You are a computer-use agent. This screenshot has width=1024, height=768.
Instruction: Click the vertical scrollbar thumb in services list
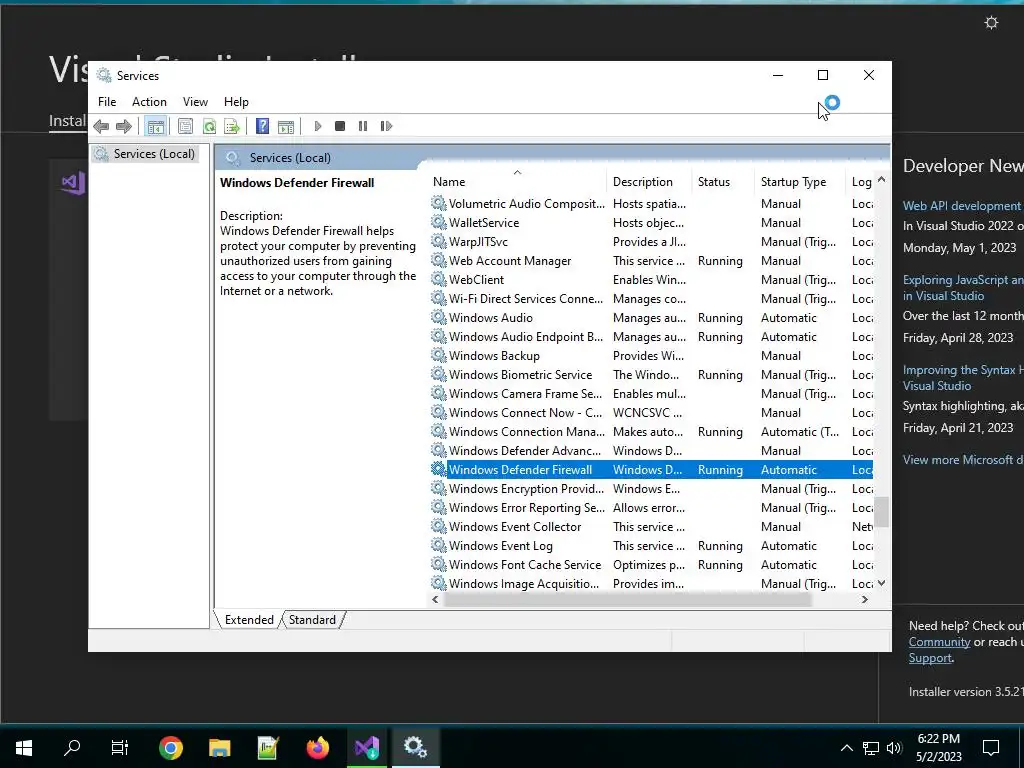point(882,512)
